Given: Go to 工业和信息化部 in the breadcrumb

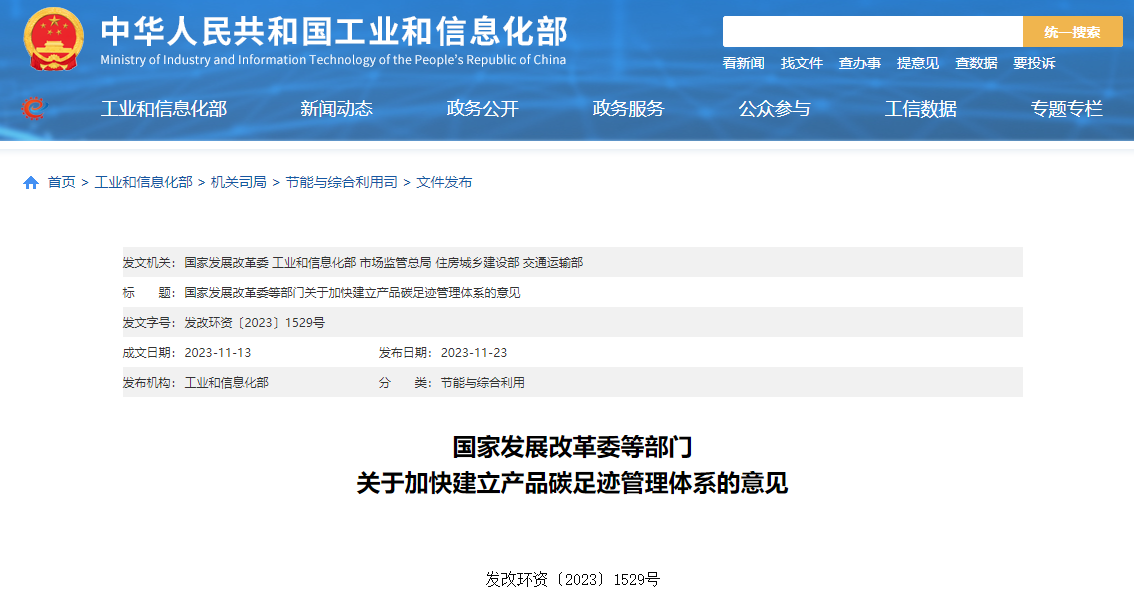Looking at the screenshot, I should (x=143, y=182).
